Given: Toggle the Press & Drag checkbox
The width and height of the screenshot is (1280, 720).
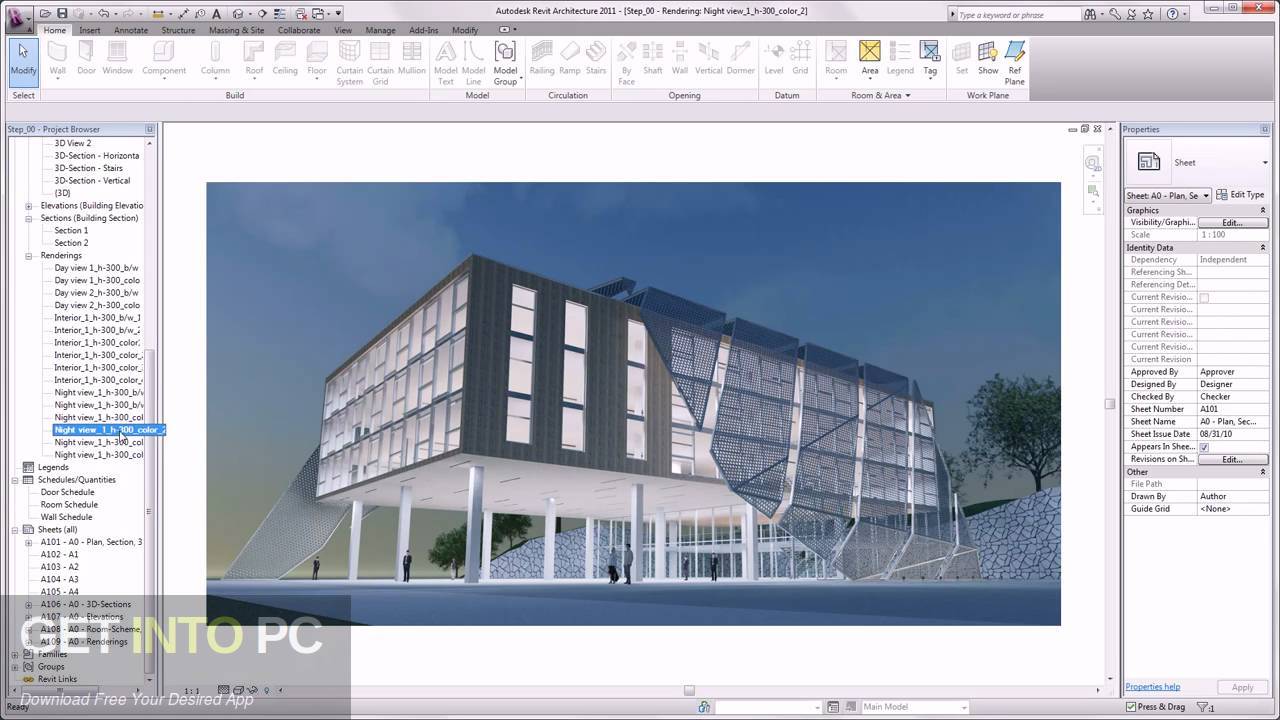Looking at the screenshot, I should tap(1131, 707).
